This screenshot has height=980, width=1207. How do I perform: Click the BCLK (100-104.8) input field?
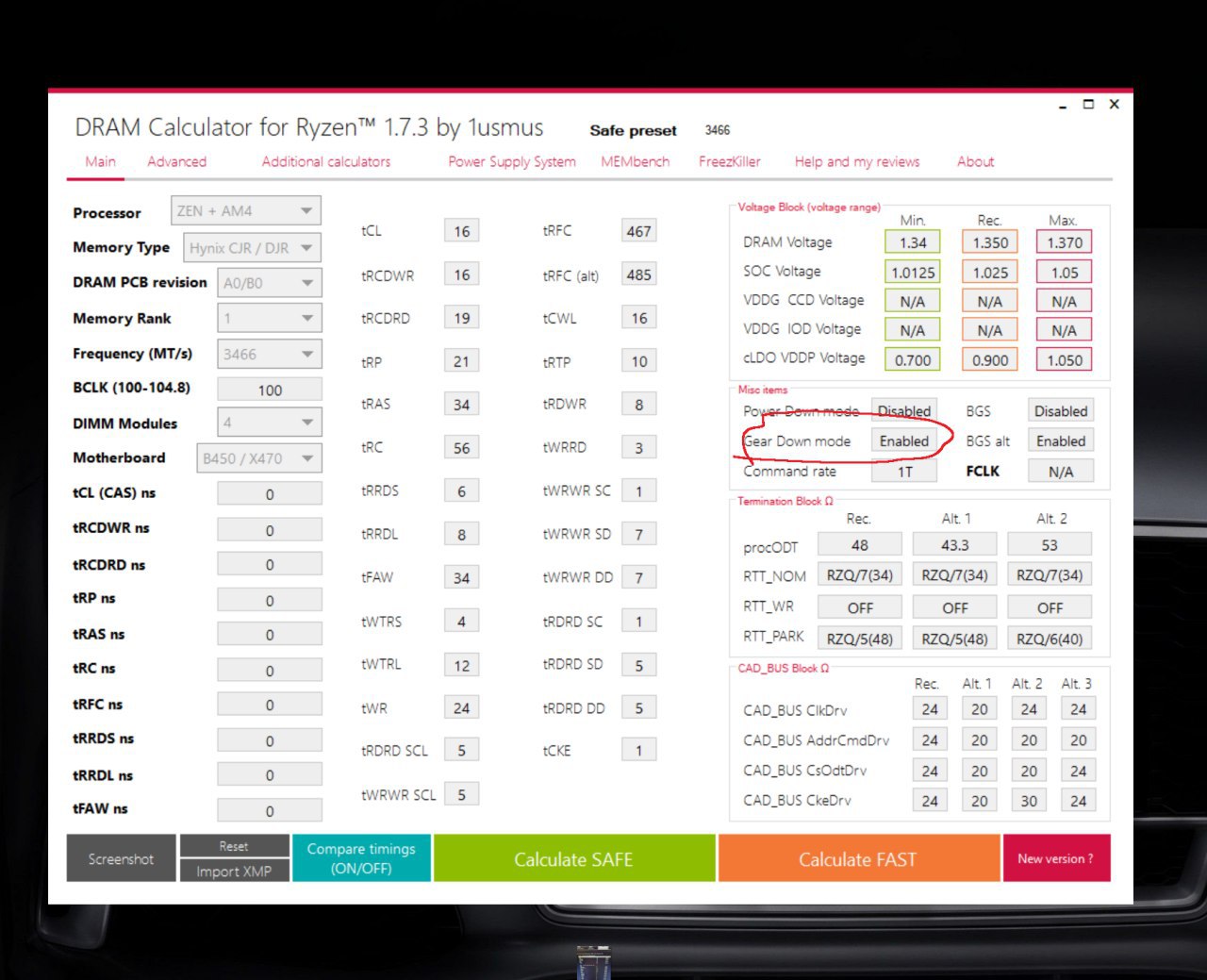pyautogui.click(x=270, y=390)
